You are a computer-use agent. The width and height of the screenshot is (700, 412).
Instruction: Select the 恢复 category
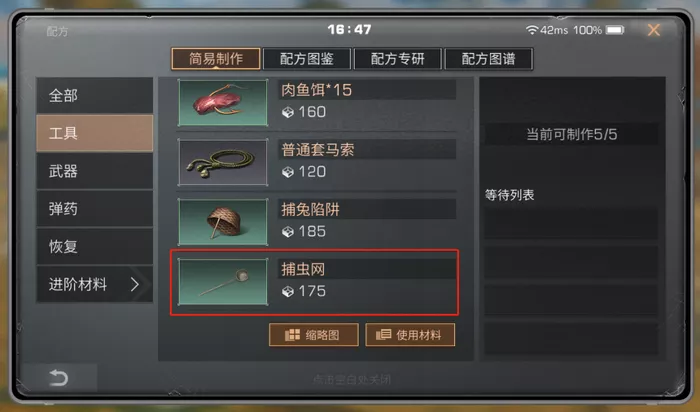click(x=95, y=246)
